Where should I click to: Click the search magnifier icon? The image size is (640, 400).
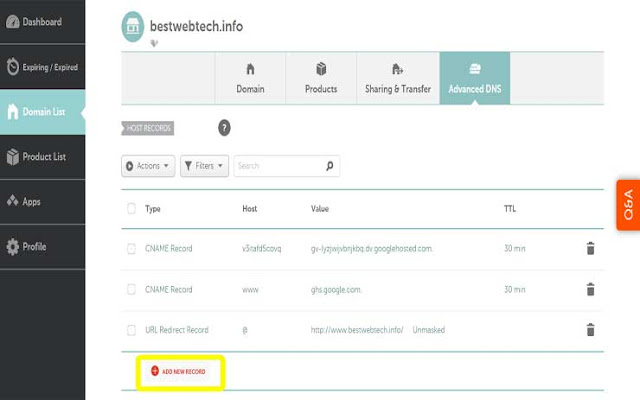tap(330, 166)
